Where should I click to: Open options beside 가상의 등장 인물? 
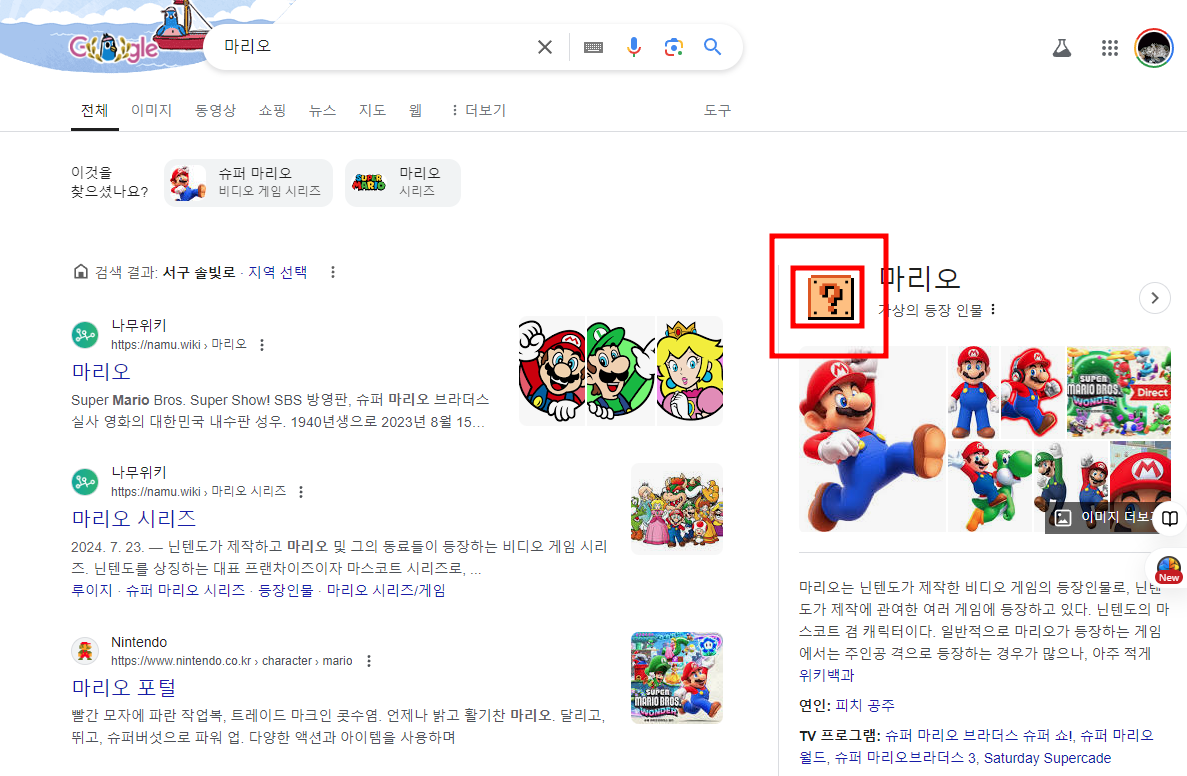[992, 310]
